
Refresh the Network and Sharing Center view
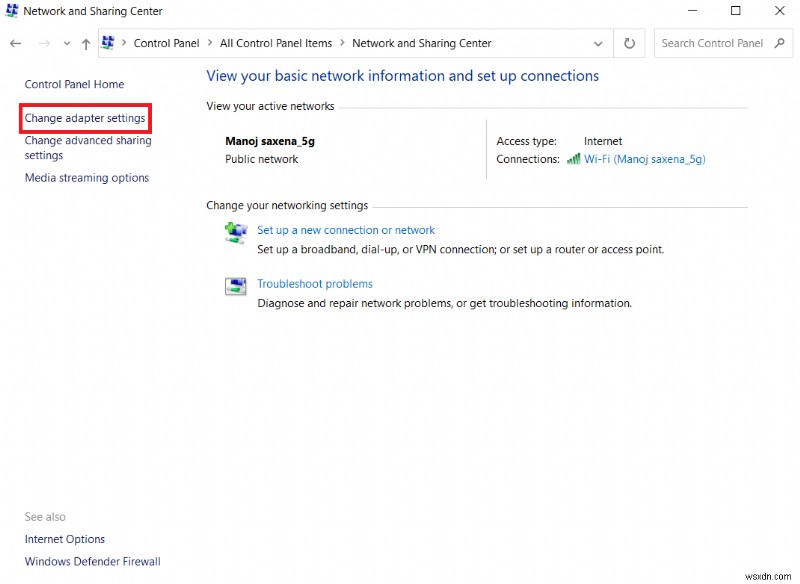coord(630,43)
